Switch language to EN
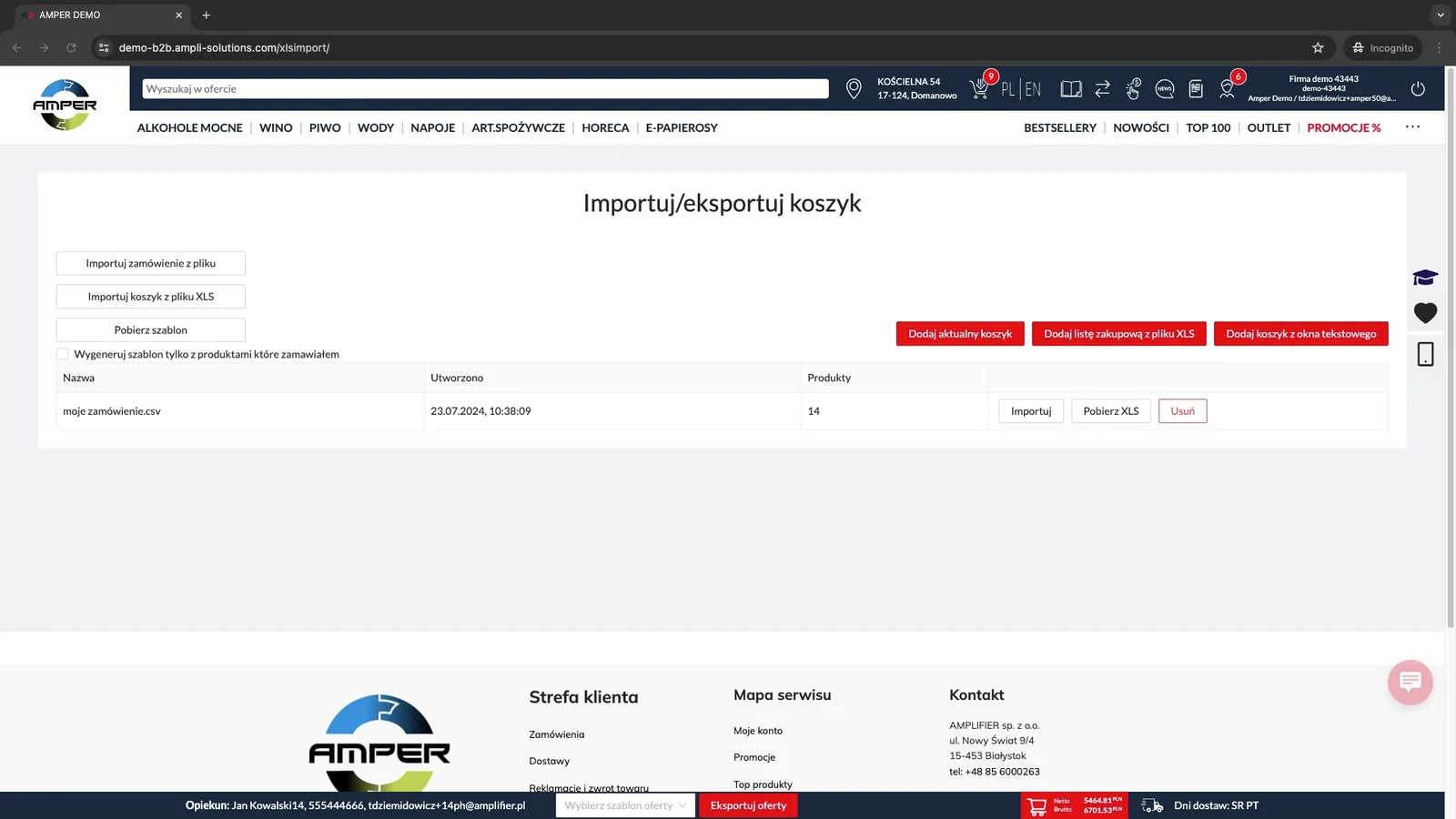Screen dimensions: 1456x819 pos(1033,89)
